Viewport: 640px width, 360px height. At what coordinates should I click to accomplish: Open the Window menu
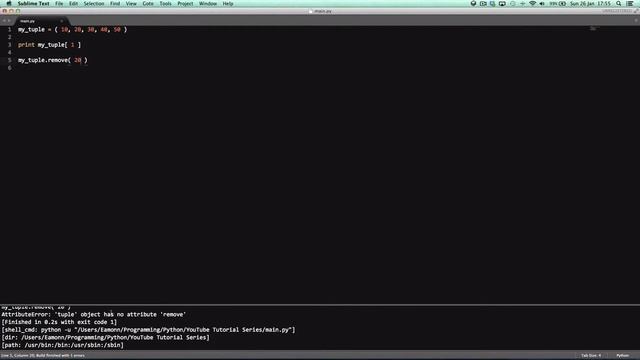tap(208, 4)
